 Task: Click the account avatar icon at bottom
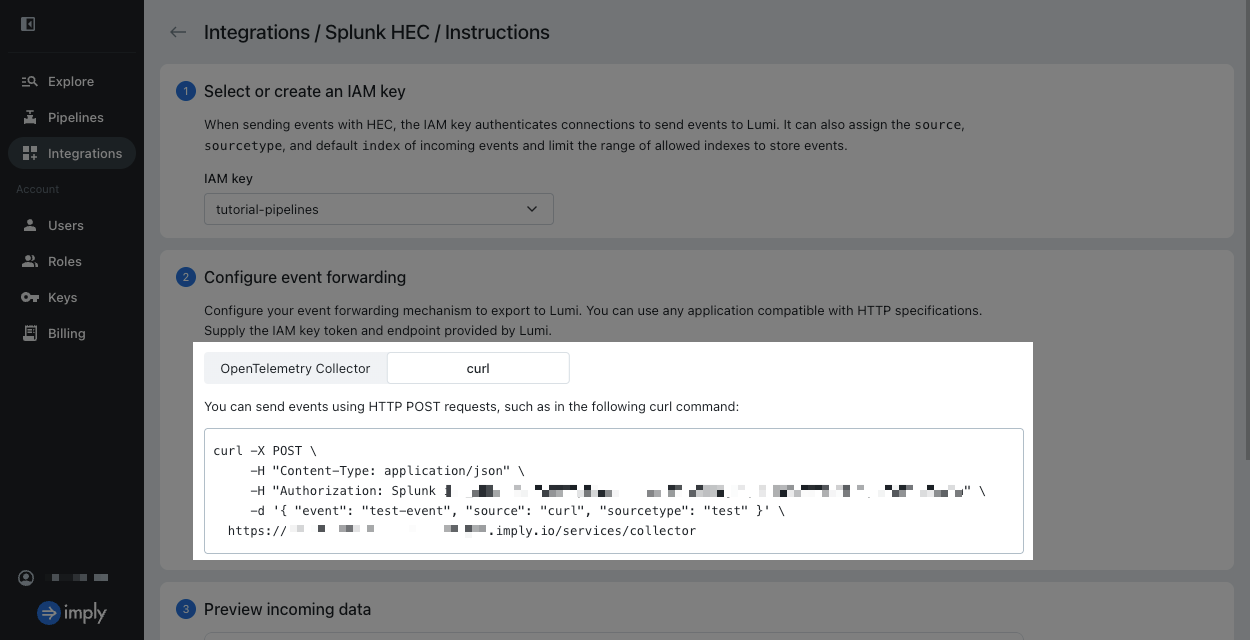pos(27,578)
